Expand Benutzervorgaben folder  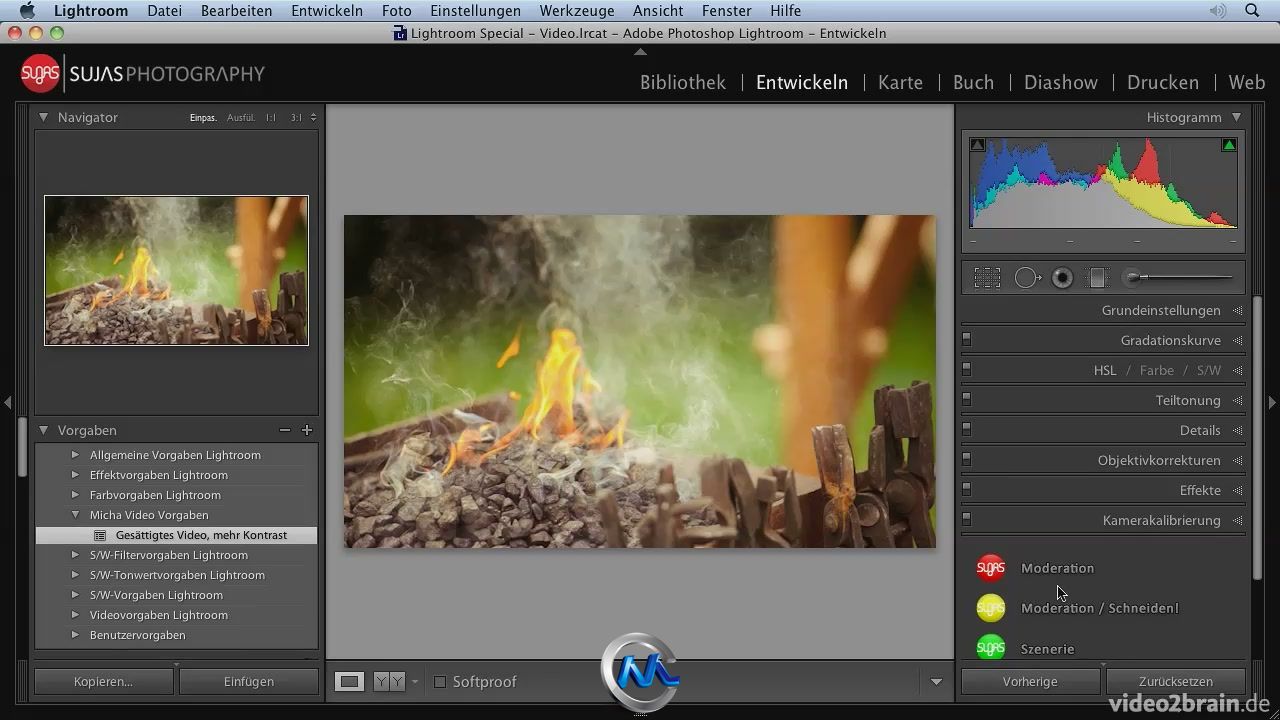75,635
